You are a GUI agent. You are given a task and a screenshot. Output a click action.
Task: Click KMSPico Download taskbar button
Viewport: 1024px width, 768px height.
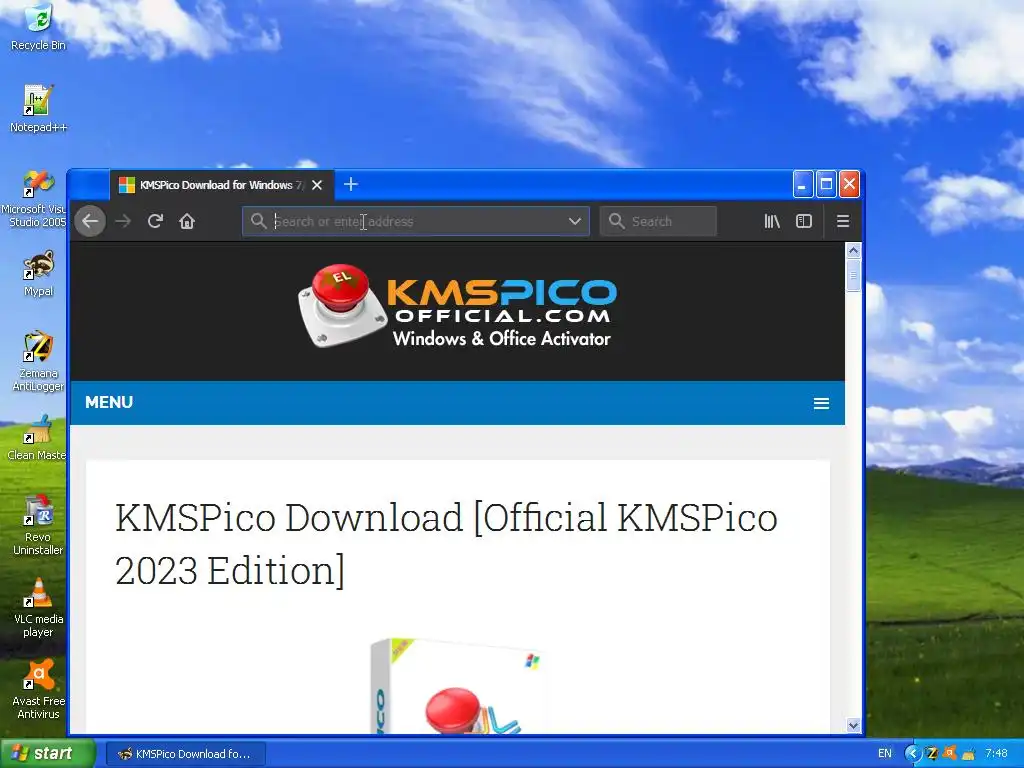[186, 754]
